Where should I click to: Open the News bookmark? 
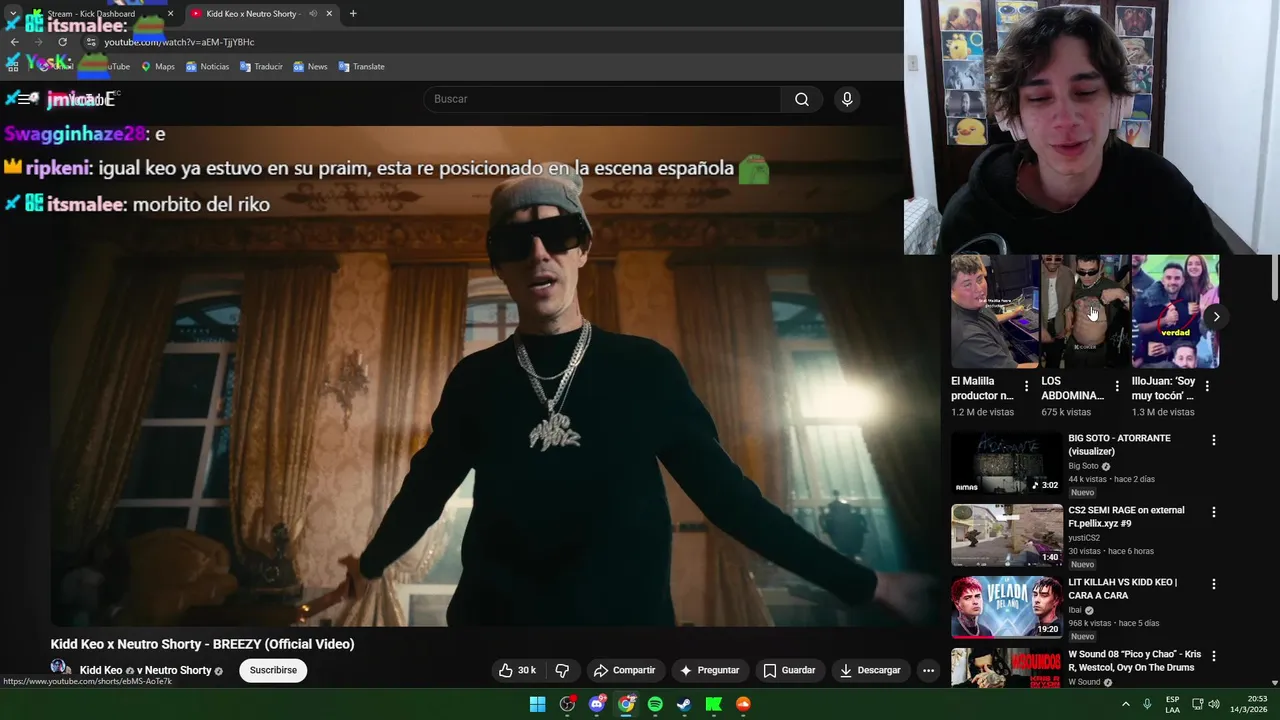(x=310, y=66)
